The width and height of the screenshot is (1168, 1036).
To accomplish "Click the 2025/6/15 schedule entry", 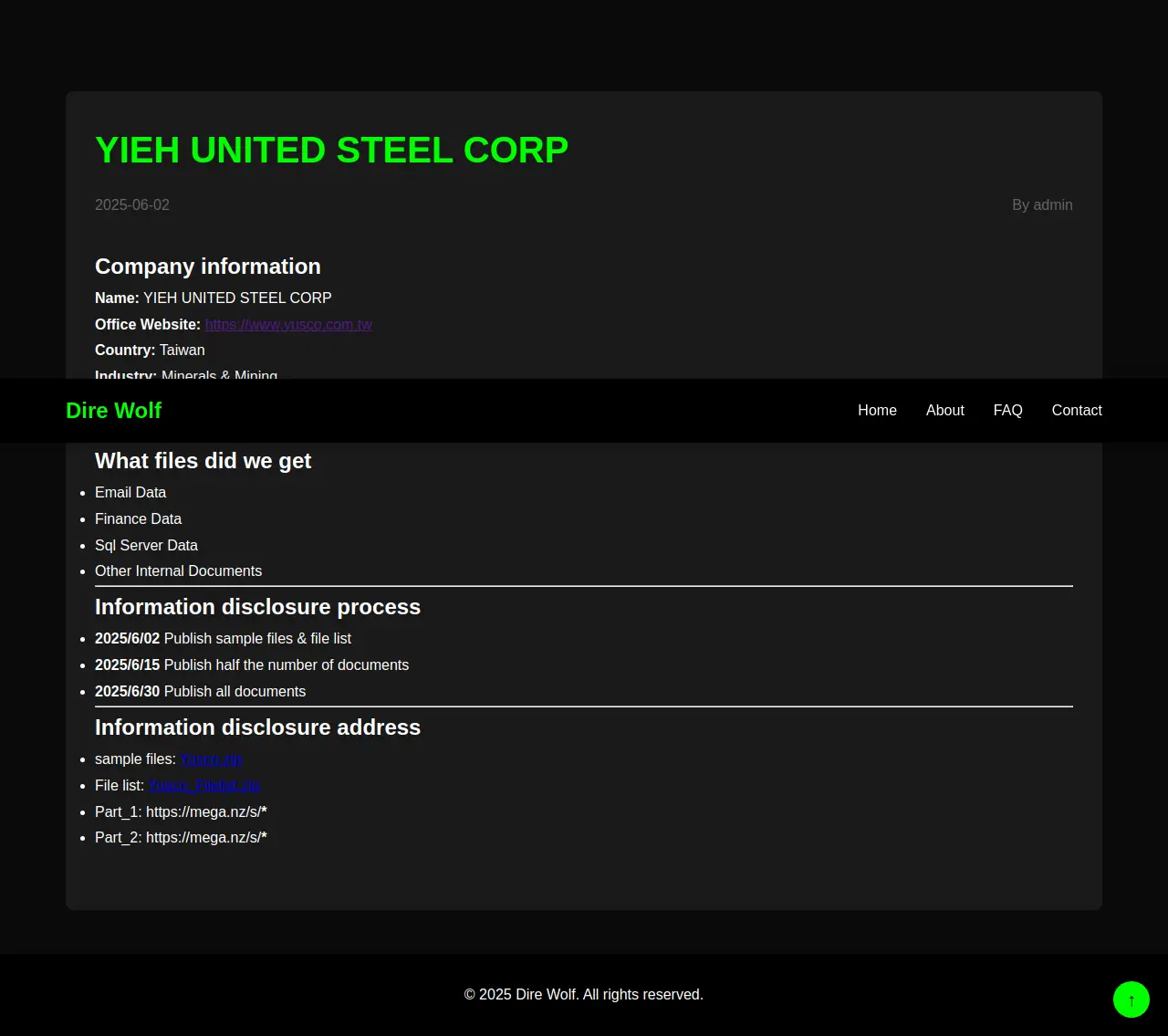I will (252, 665).
